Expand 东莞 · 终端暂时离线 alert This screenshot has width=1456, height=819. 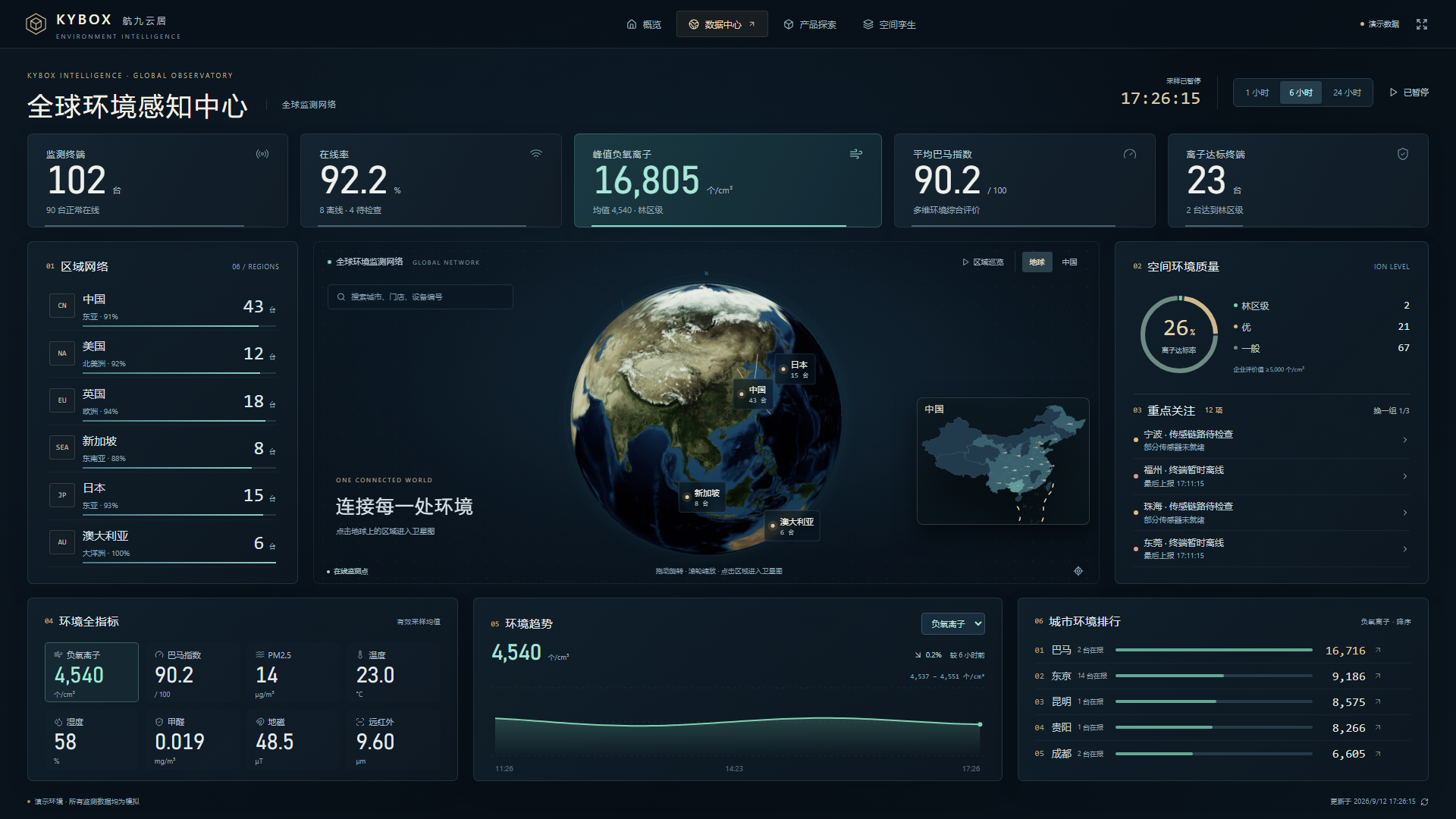pyautogui.click(x=1271, y=549)
